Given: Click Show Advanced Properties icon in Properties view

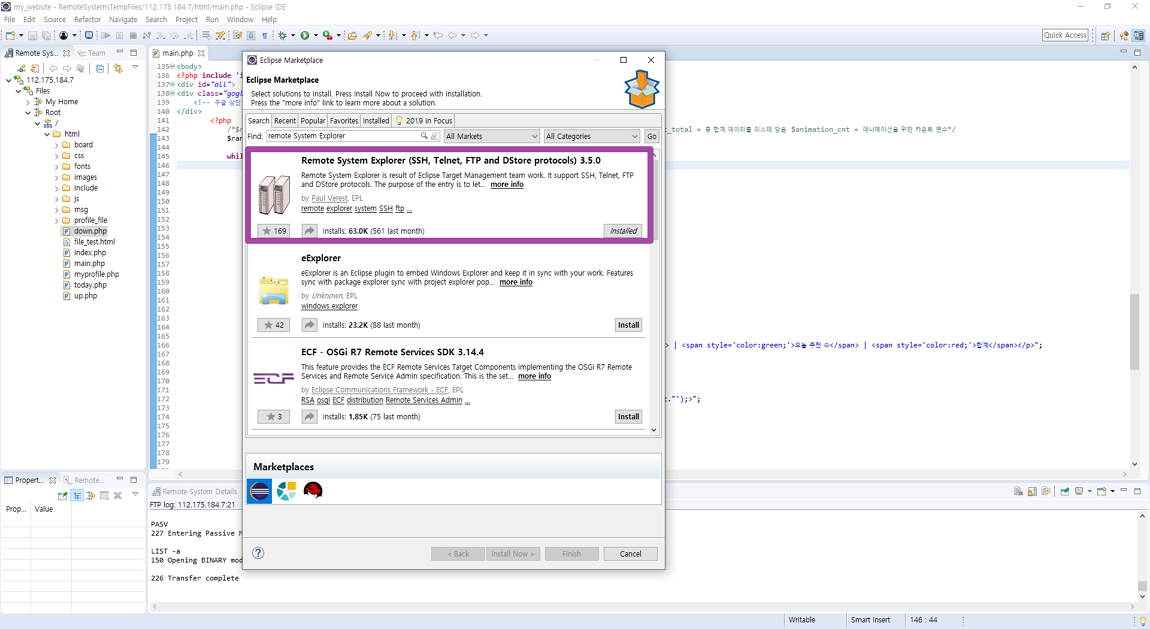Looking at the screenshot, I should [x=90, y=496].
